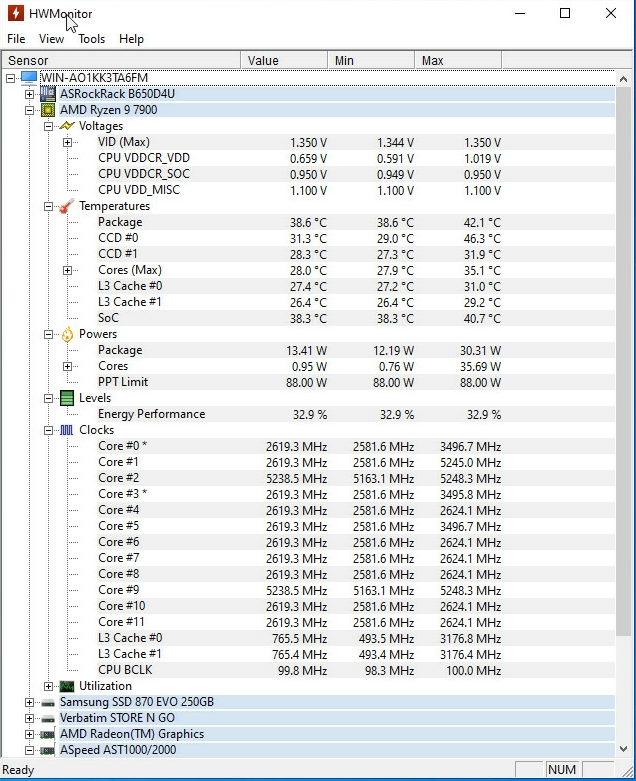Click the drive icon for Verbatim STORE N GO
Image resolution: width=636 pixels, height=781 pixels.
(x=48, y=718)
